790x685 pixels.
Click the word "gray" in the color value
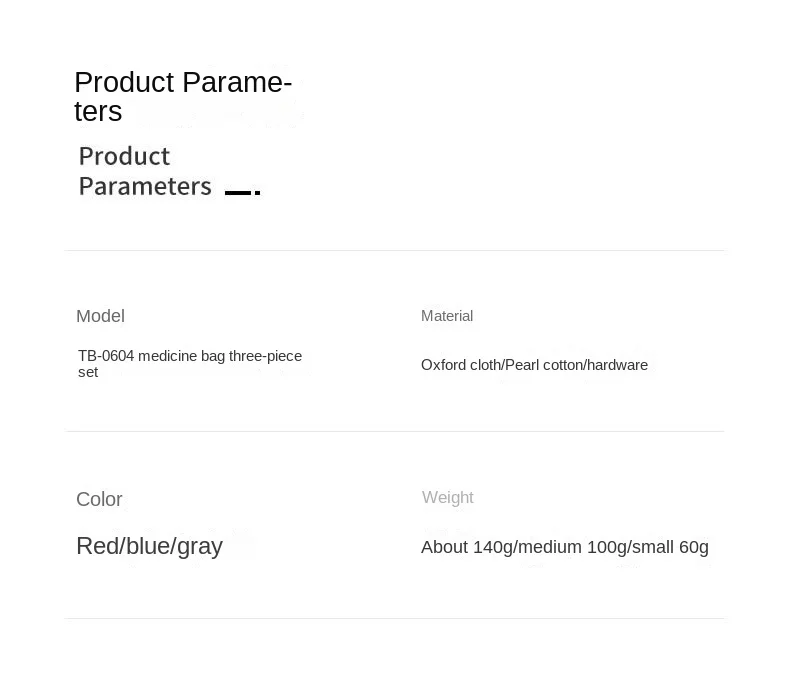pos(199,547)
